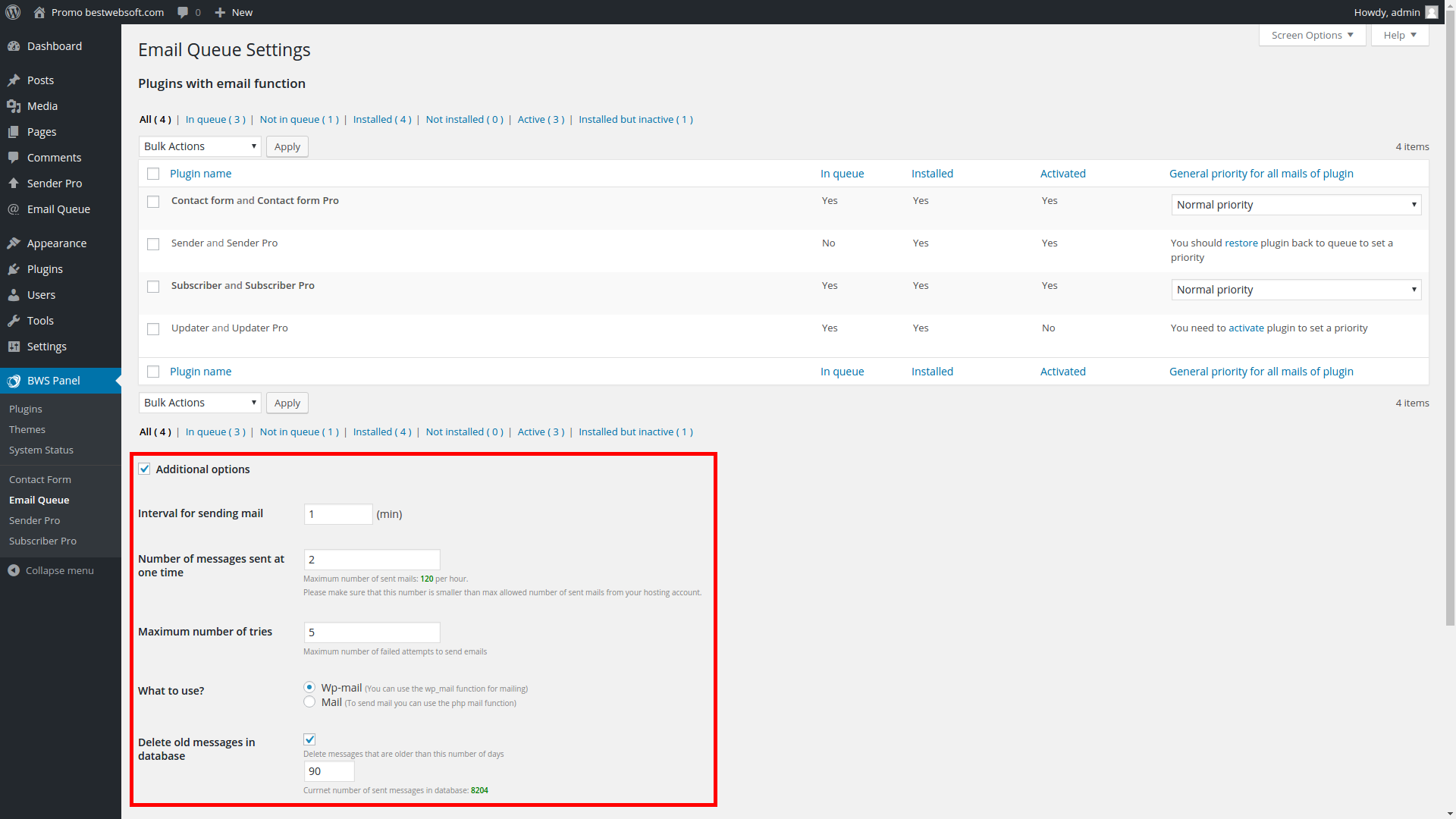
Task: Sort by Activated column in table header
Action: click(1062, 174)
